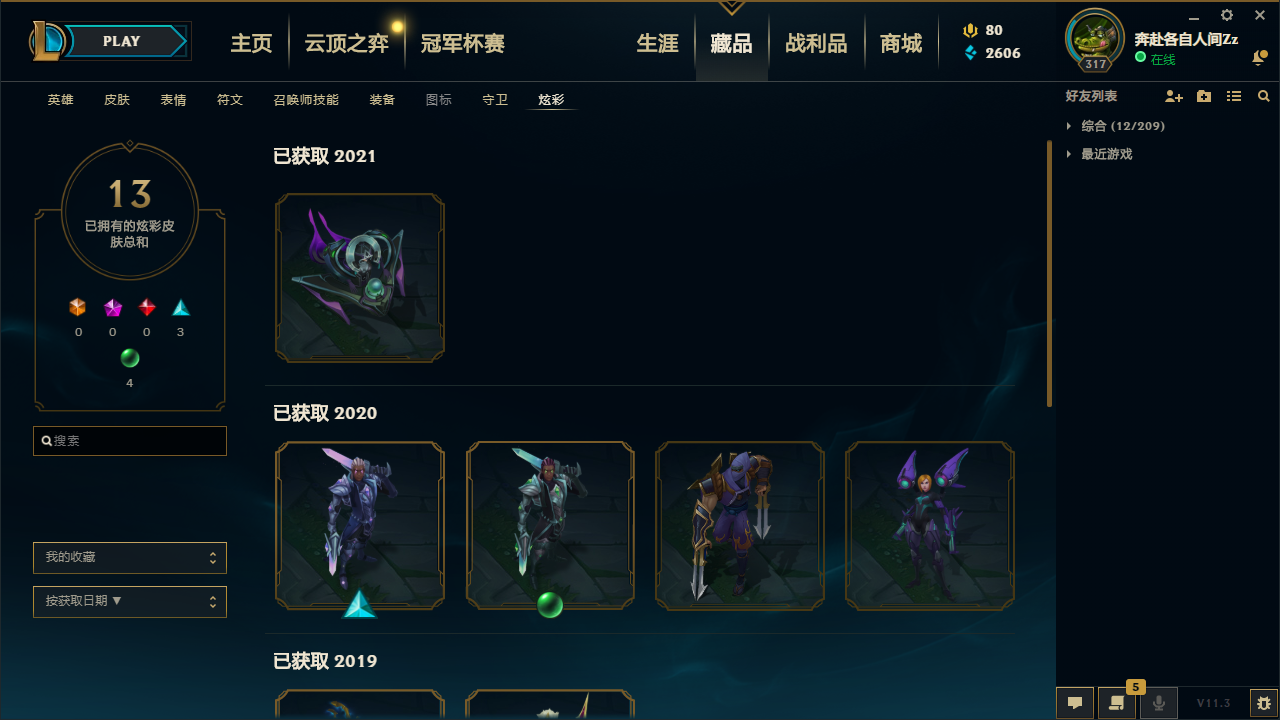
Task: Click the chroma search input field
Action: pyautogui.click(x=130, y=441)
